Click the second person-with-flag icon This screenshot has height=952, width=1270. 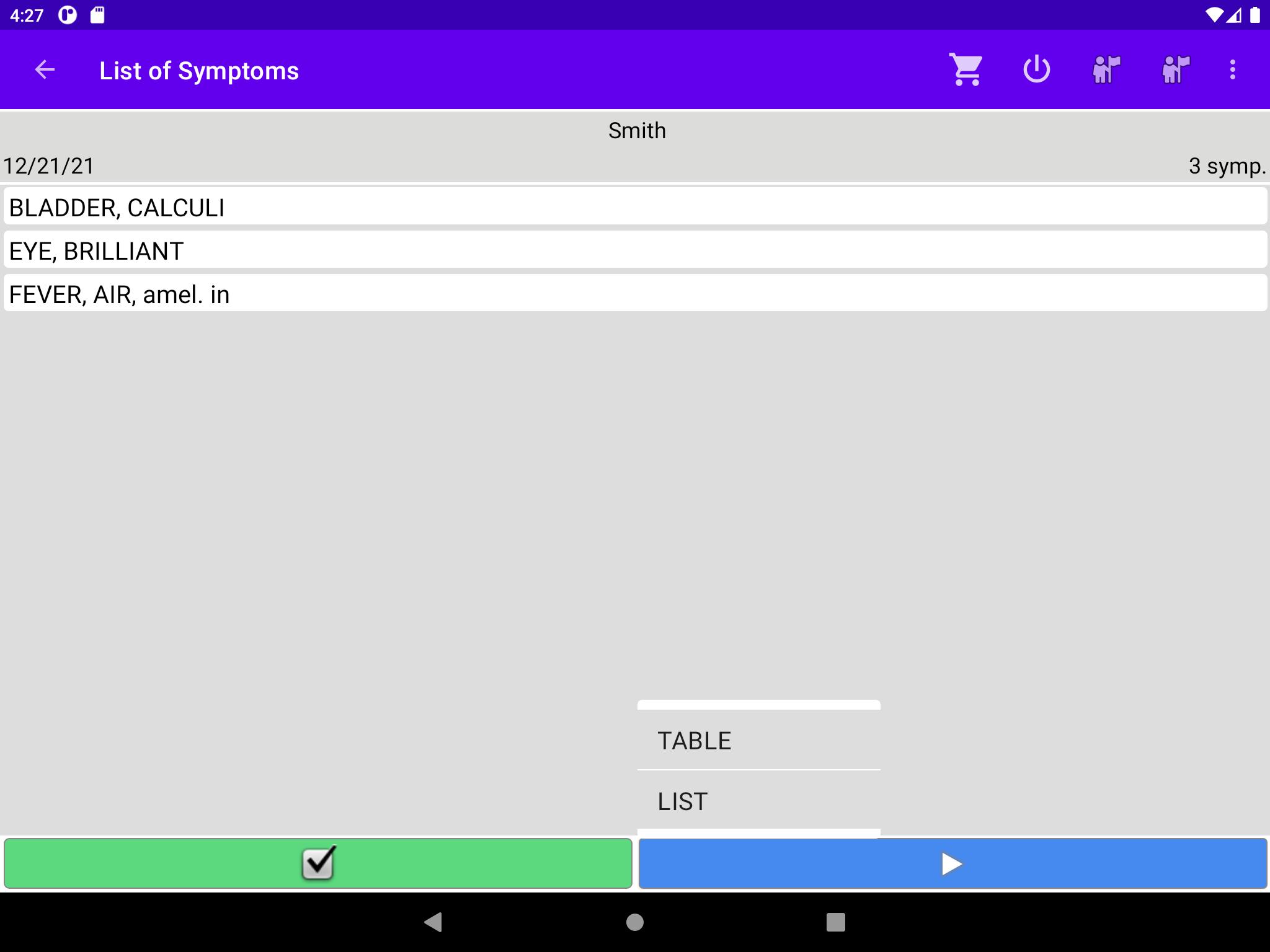click(x=1176, y=69)
